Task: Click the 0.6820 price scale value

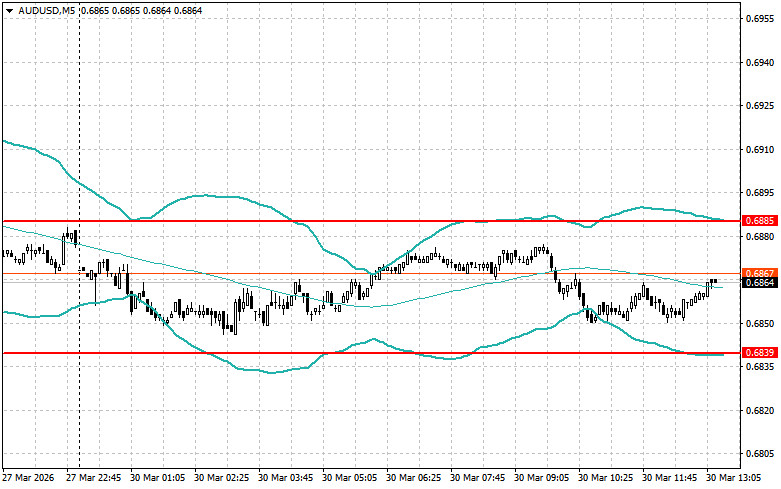Action: (761, 411)
